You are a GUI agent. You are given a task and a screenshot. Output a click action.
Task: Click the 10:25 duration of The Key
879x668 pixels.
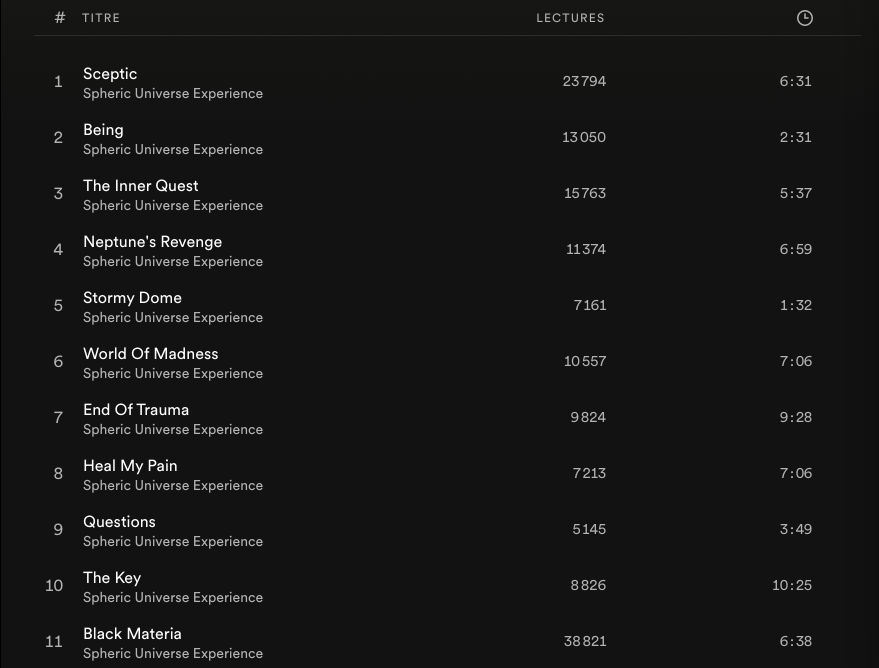tap(791, 585)
